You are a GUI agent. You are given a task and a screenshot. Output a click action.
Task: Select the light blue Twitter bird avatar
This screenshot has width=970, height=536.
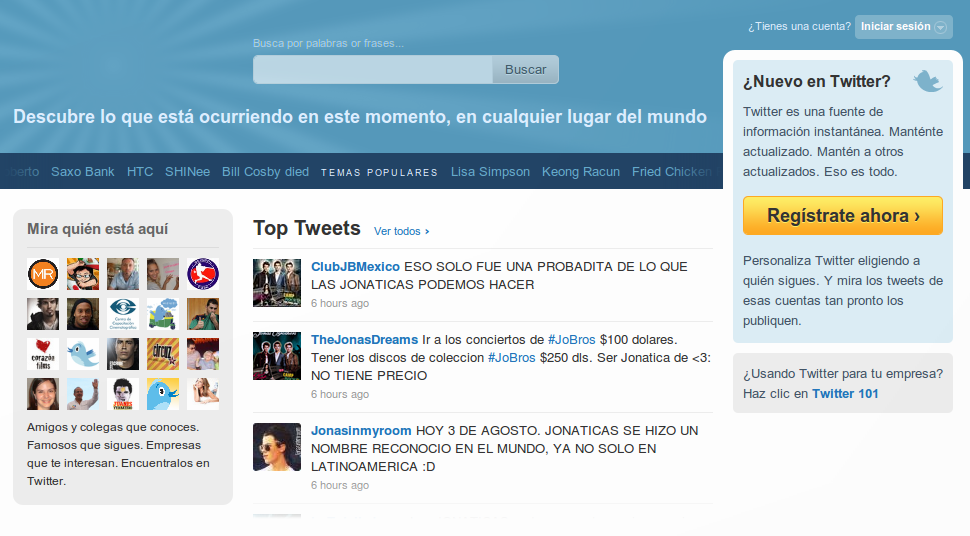coord(83,354)
